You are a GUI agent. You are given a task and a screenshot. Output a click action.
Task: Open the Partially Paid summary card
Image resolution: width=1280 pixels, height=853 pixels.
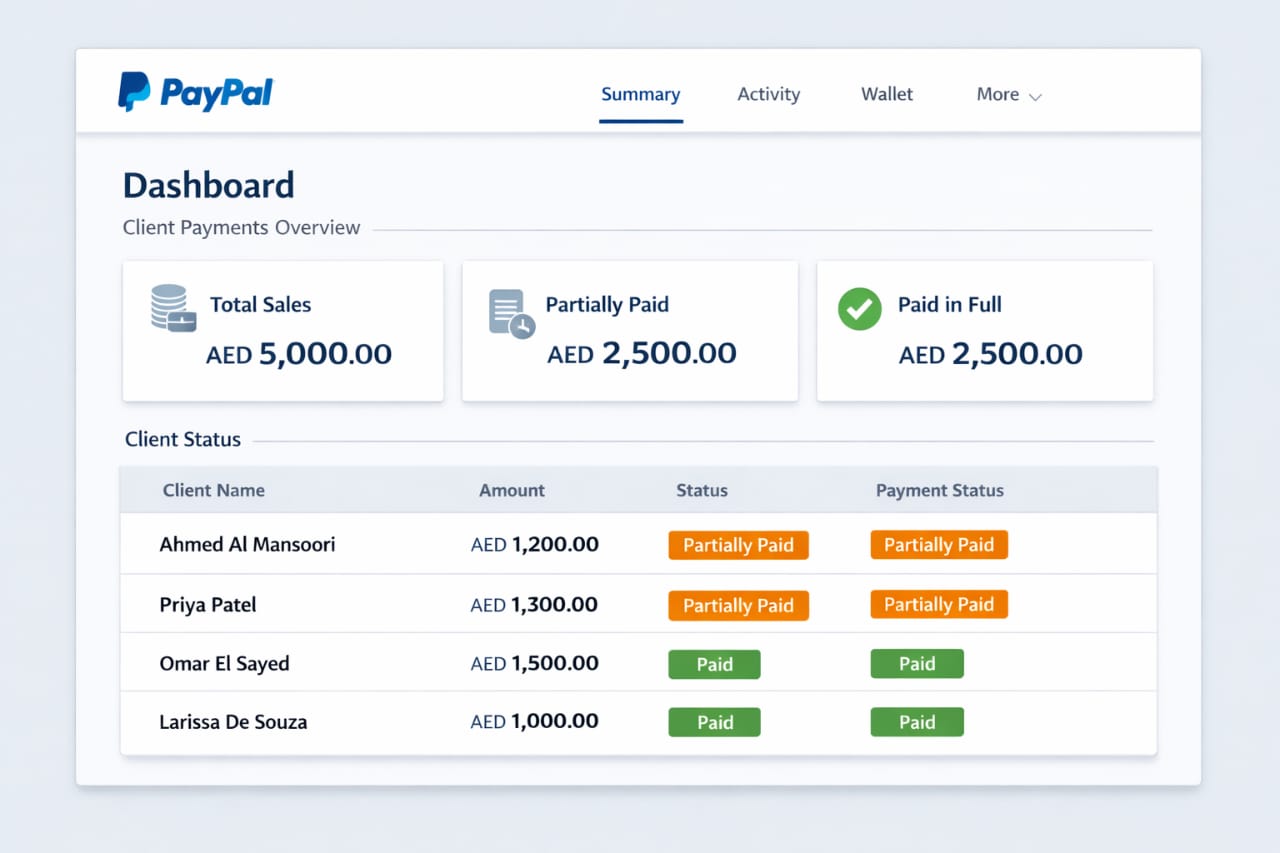pos(629,332)
